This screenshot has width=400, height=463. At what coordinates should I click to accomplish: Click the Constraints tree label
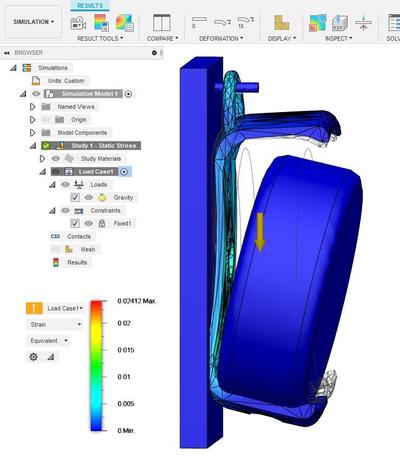coord(105,211)
